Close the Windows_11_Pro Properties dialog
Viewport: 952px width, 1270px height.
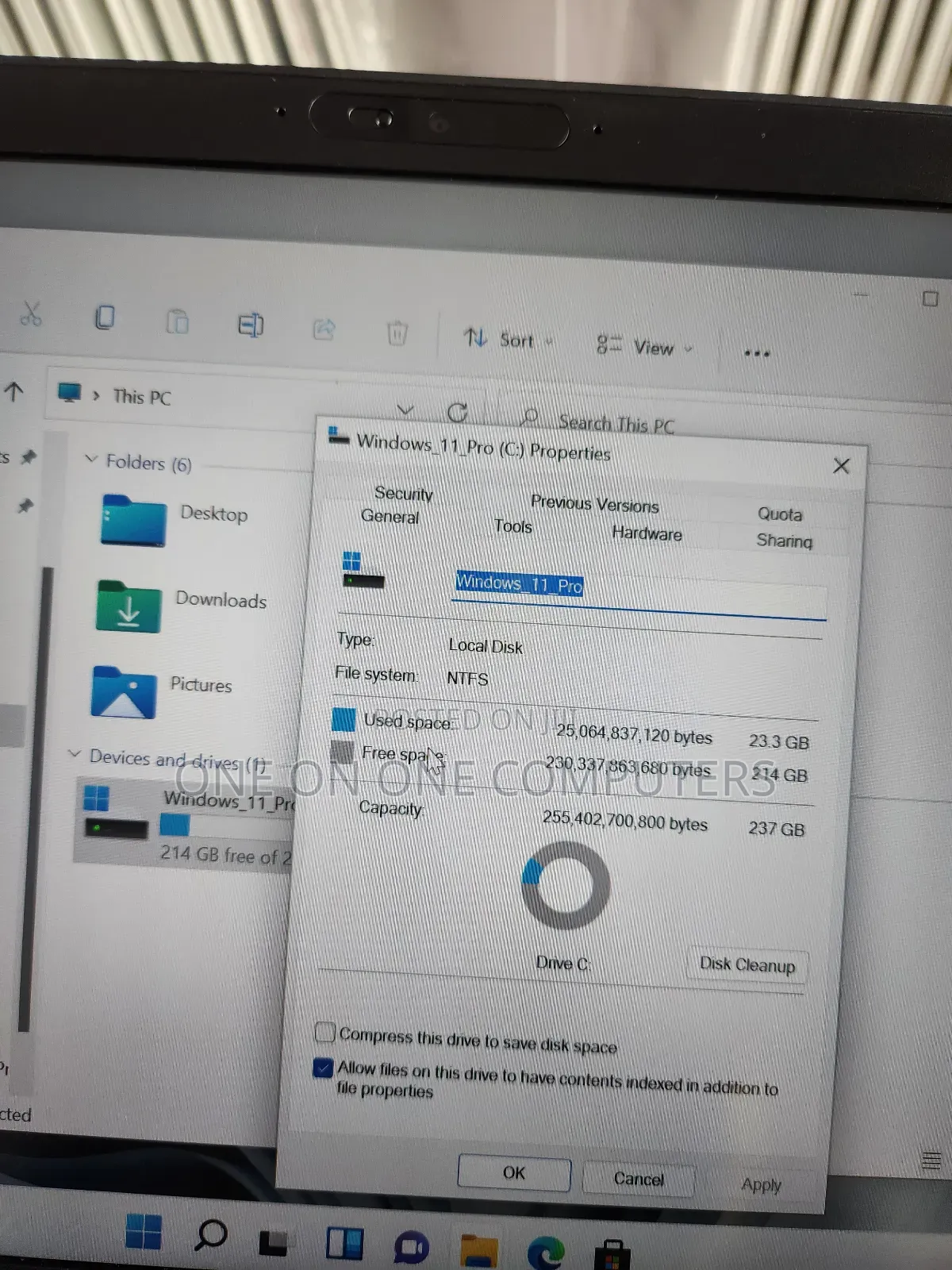click(841, 466)
